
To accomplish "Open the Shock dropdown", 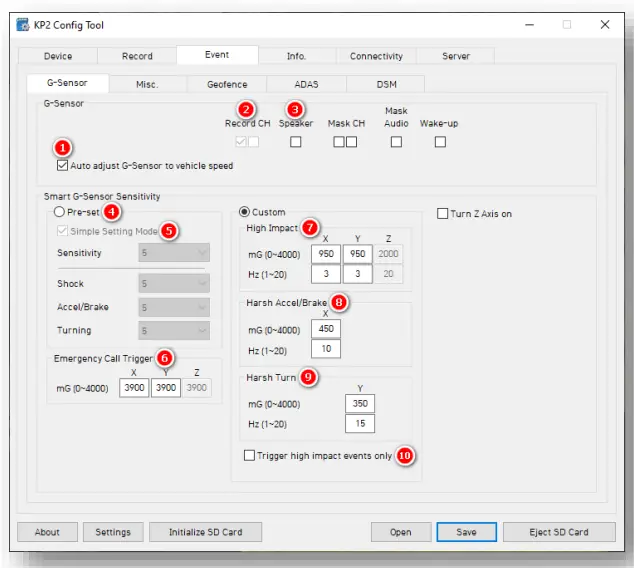I will pos(174,283).
